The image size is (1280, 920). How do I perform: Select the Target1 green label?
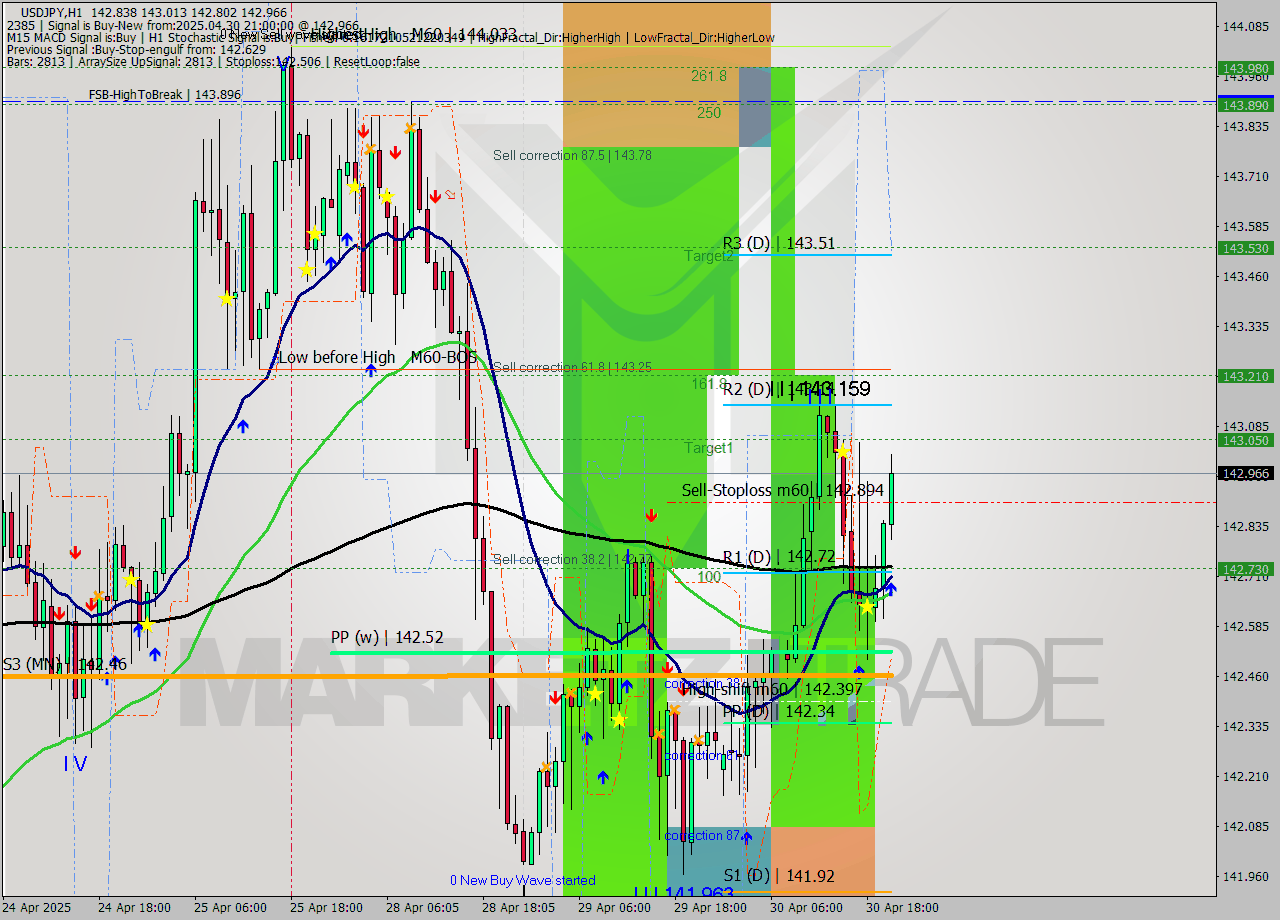click(x=708, y=448)
